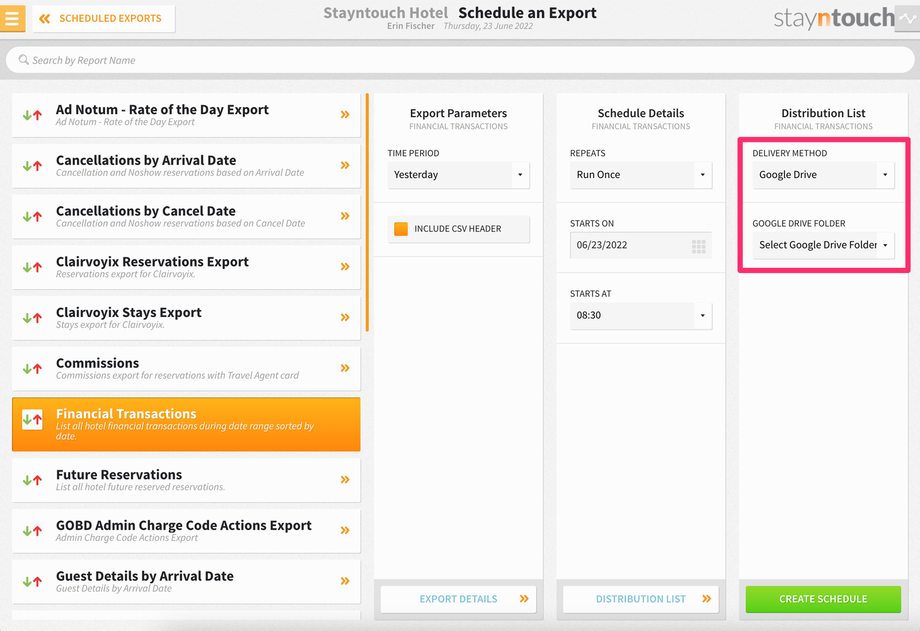The image size is (920, 631).
Task: Click export arrows icon for Ad Notum
Action: click(x=32, y=115)
